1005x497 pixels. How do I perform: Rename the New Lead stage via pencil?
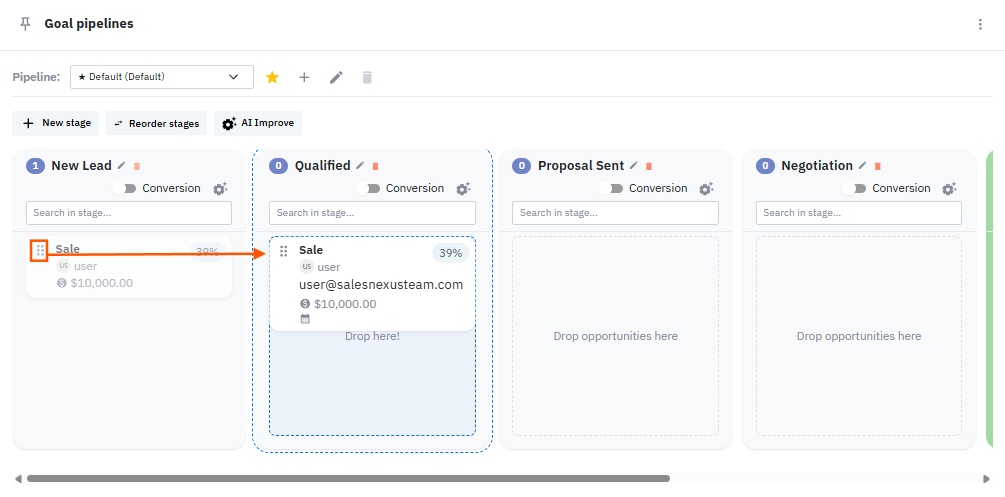122,166
